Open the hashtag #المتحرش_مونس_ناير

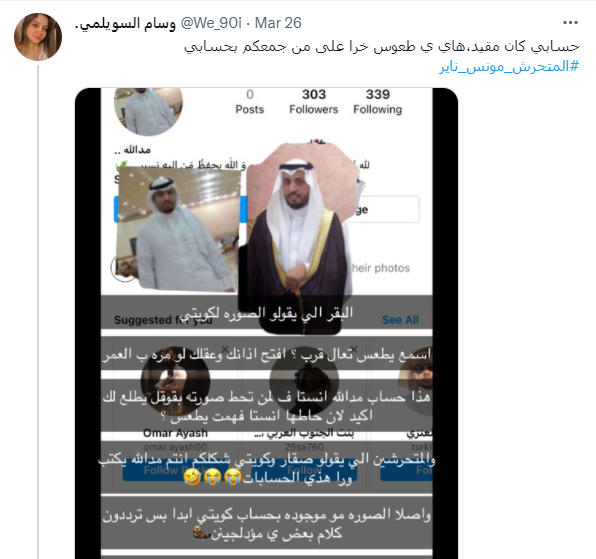tap(509, 67)
